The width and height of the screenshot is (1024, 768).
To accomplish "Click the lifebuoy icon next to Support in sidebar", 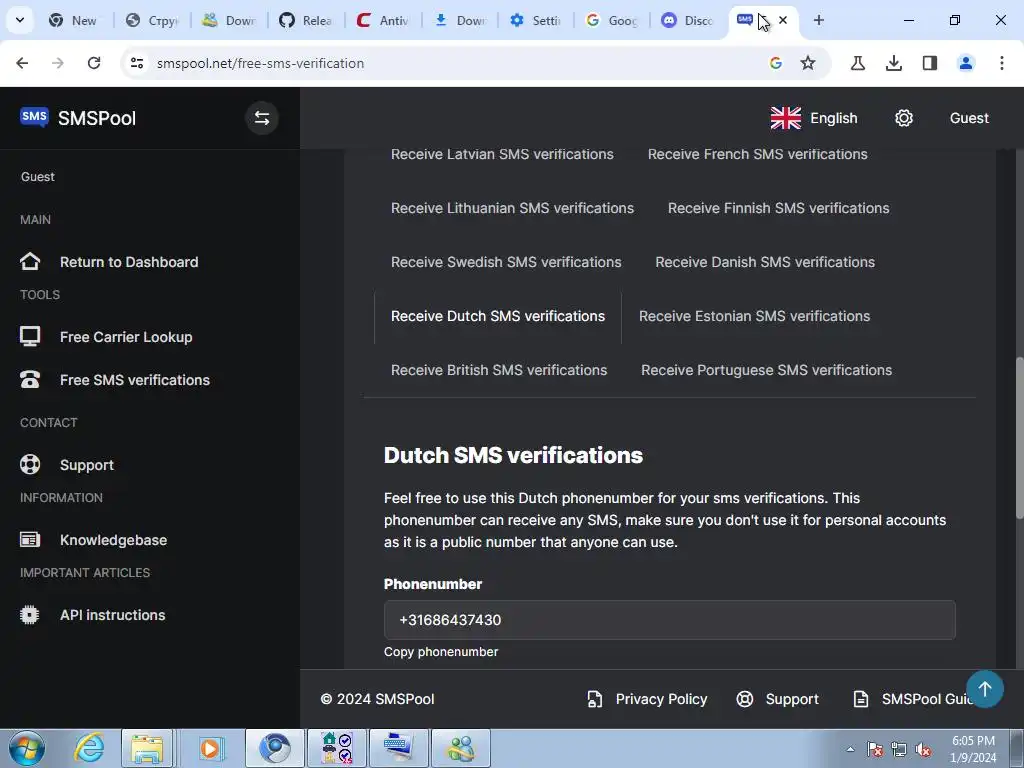I will click(30, 465).
